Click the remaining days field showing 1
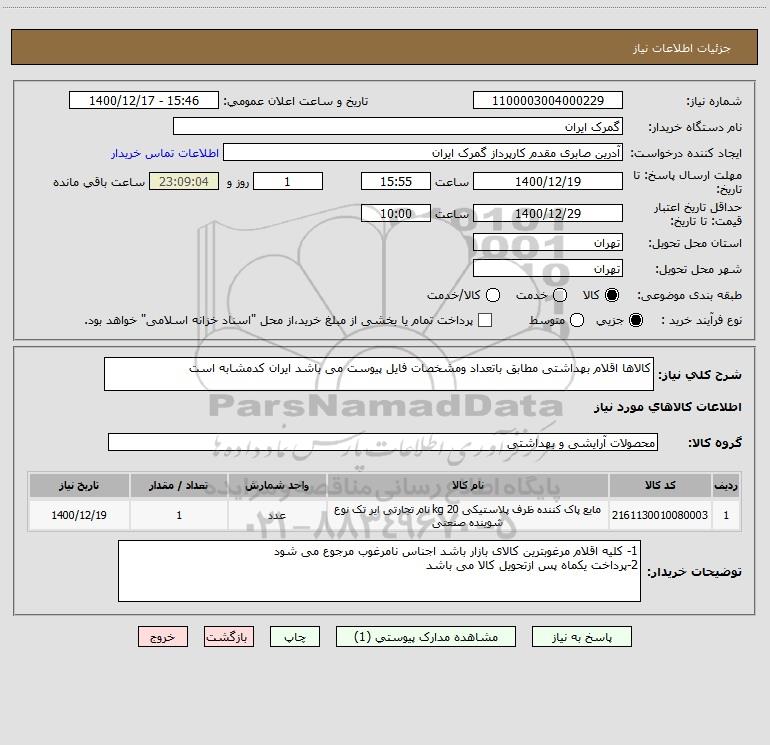The image size is (770, 745). click(288, 182)
